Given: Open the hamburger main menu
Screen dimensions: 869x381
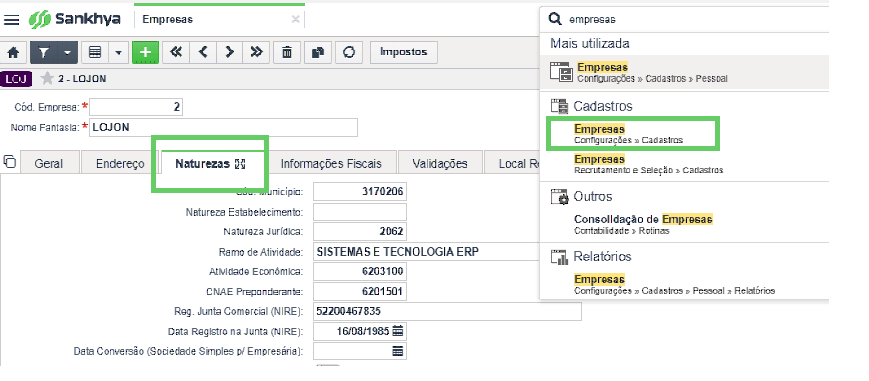Looking at the screenshot, I should coord(12,19).
